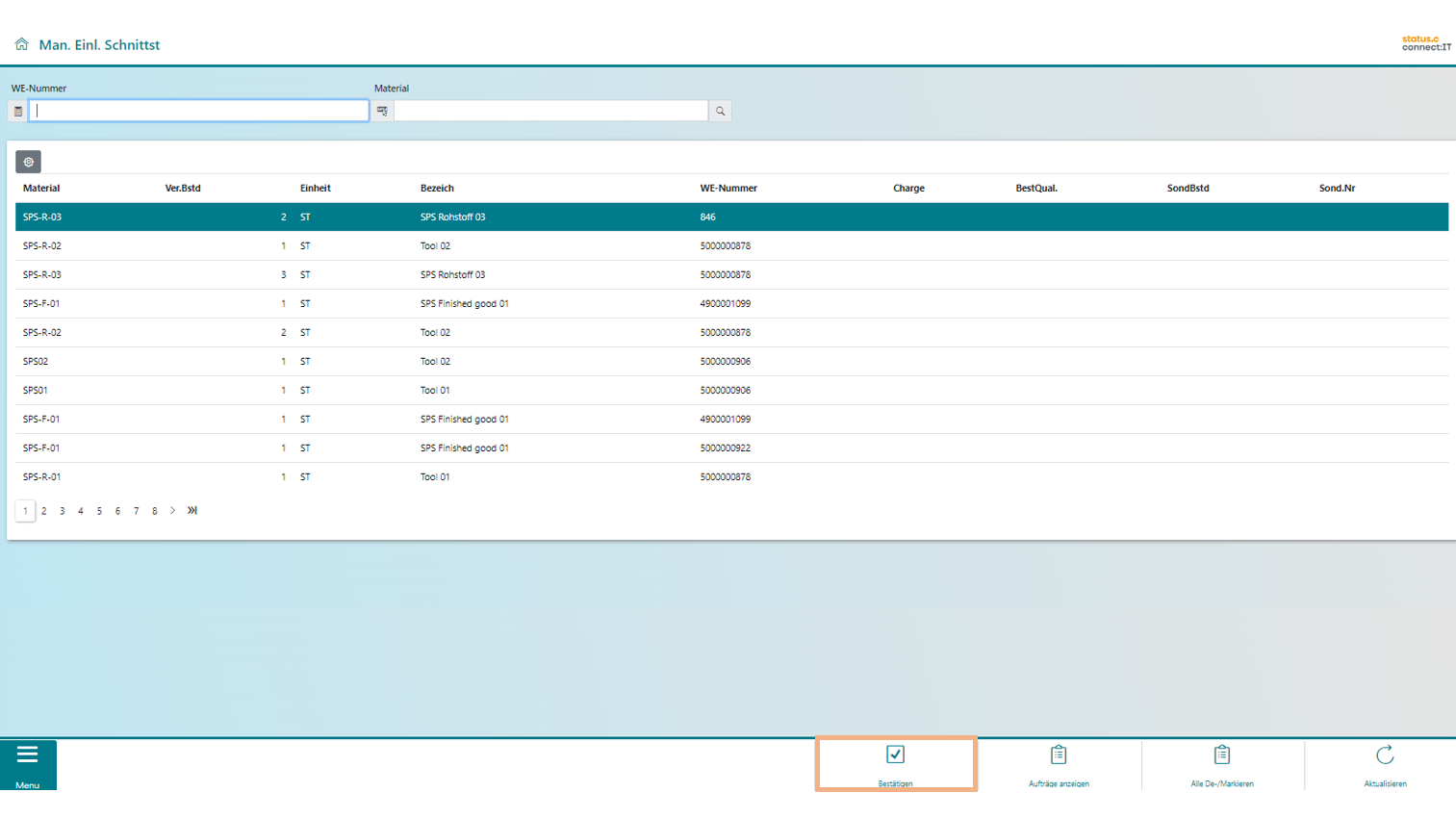Image resolution: width=1456 pixels, height=818 pixels.
Task: Open Aufträge anzeigen clipboard button
Action: [1059, 764]
